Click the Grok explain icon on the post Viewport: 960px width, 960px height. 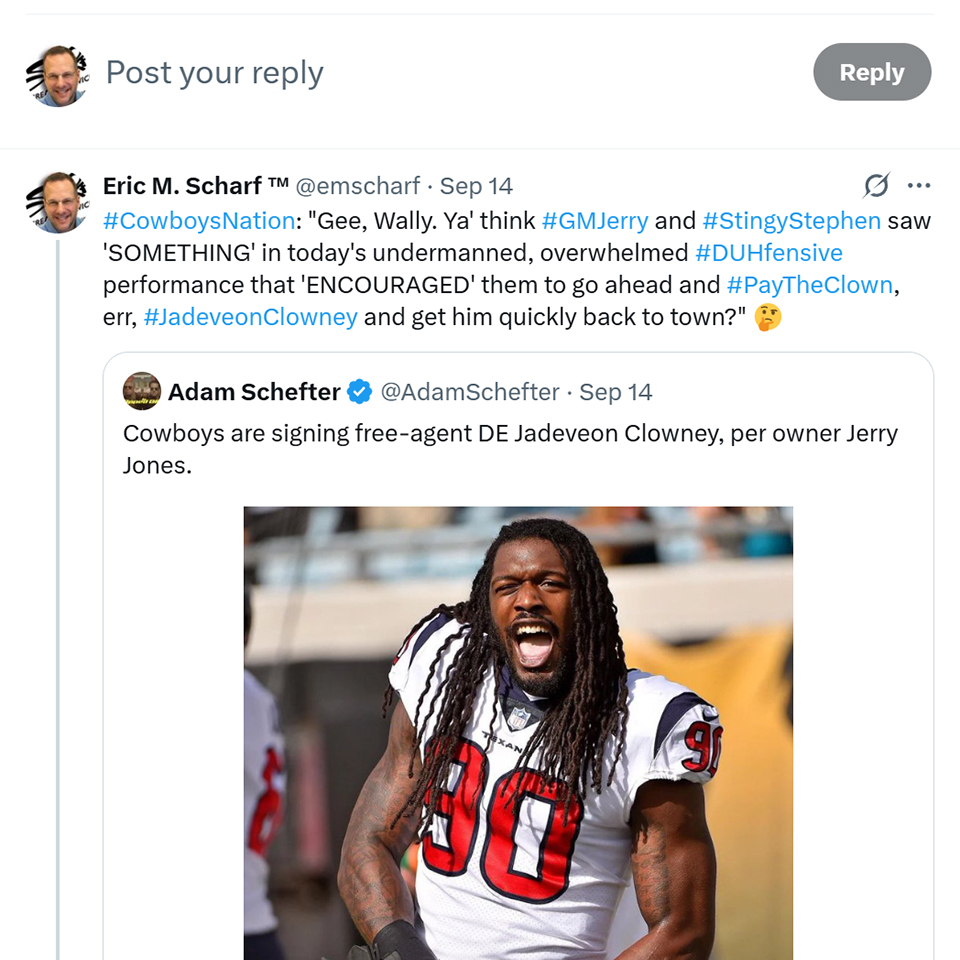pos(876,186)
